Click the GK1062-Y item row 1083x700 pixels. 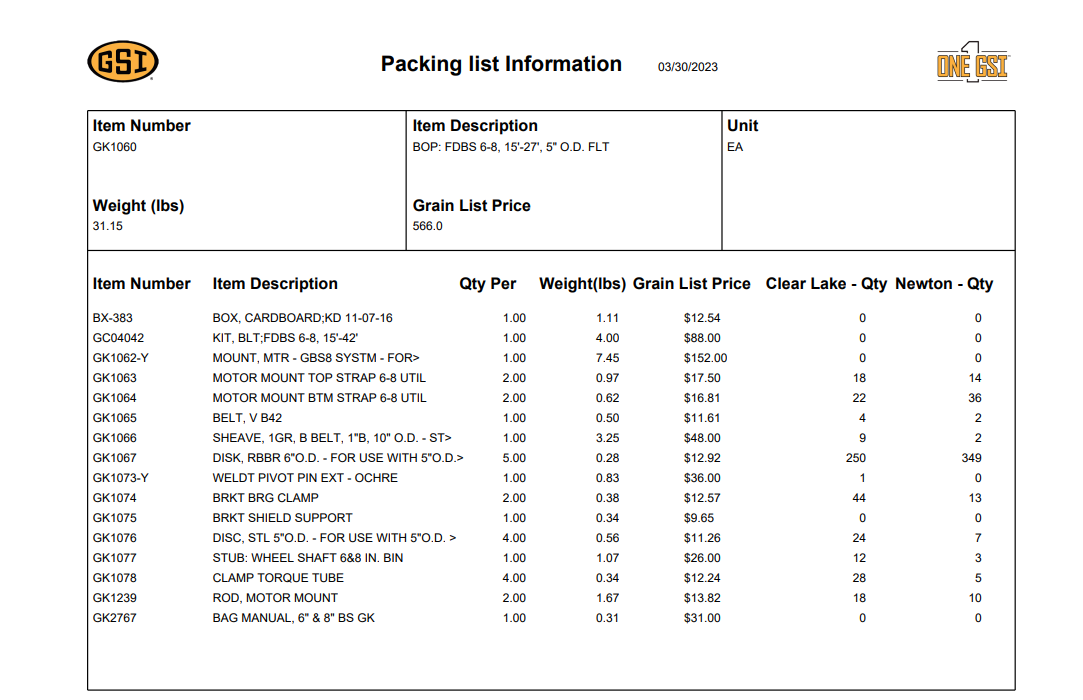coord(120,358)
